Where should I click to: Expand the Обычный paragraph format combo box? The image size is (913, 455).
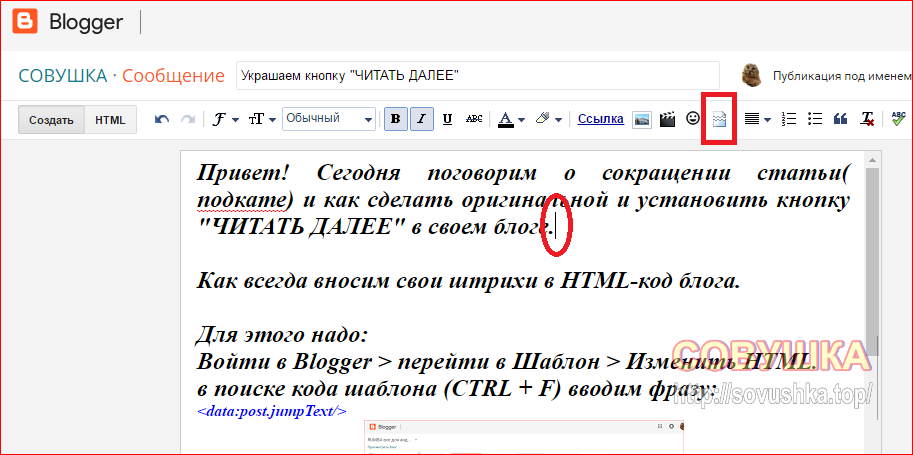click(329, 119)
